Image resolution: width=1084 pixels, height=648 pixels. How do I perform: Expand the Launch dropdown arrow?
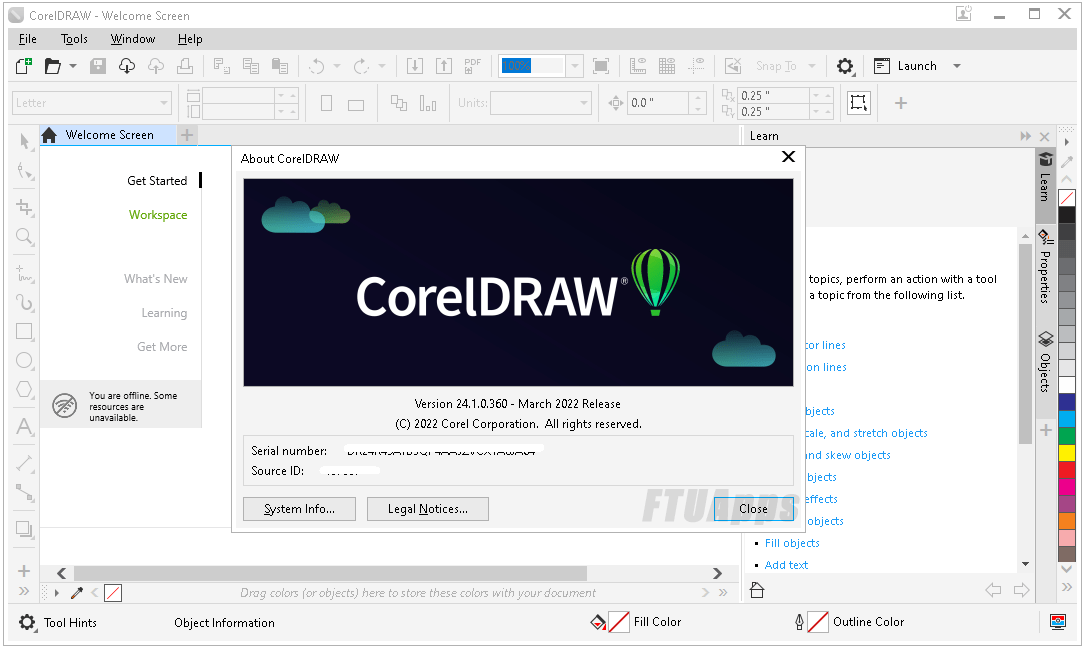957,66
